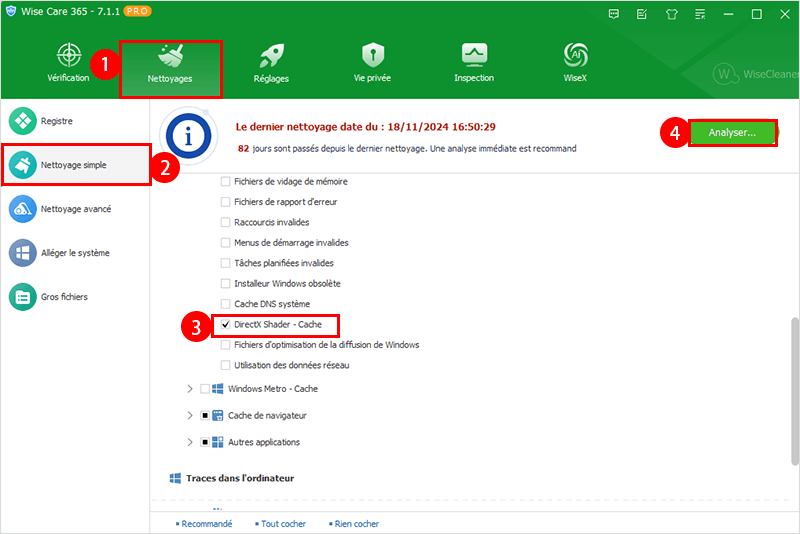Click the Nettoyage avancé sidebar icon
Viewport: 800px width, 534px height.
(22, 209)
